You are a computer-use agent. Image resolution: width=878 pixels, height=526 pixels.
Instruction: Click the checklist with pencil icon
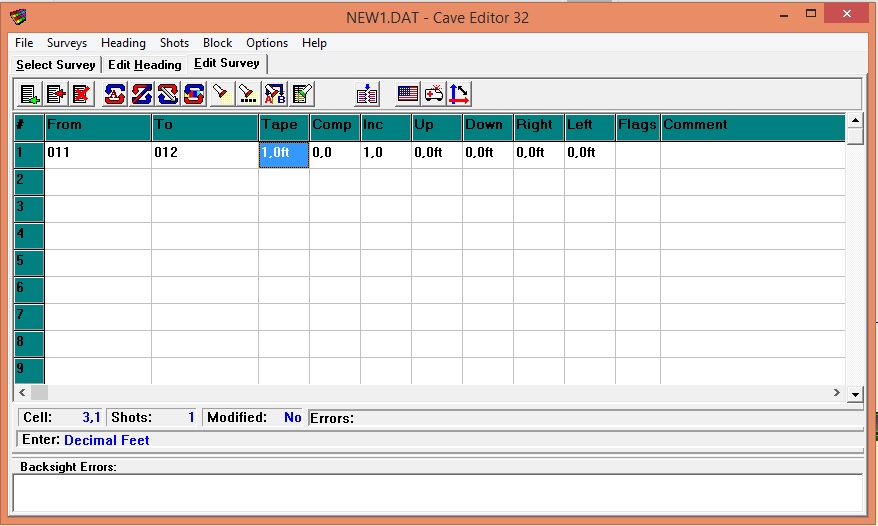click(301, 95)
